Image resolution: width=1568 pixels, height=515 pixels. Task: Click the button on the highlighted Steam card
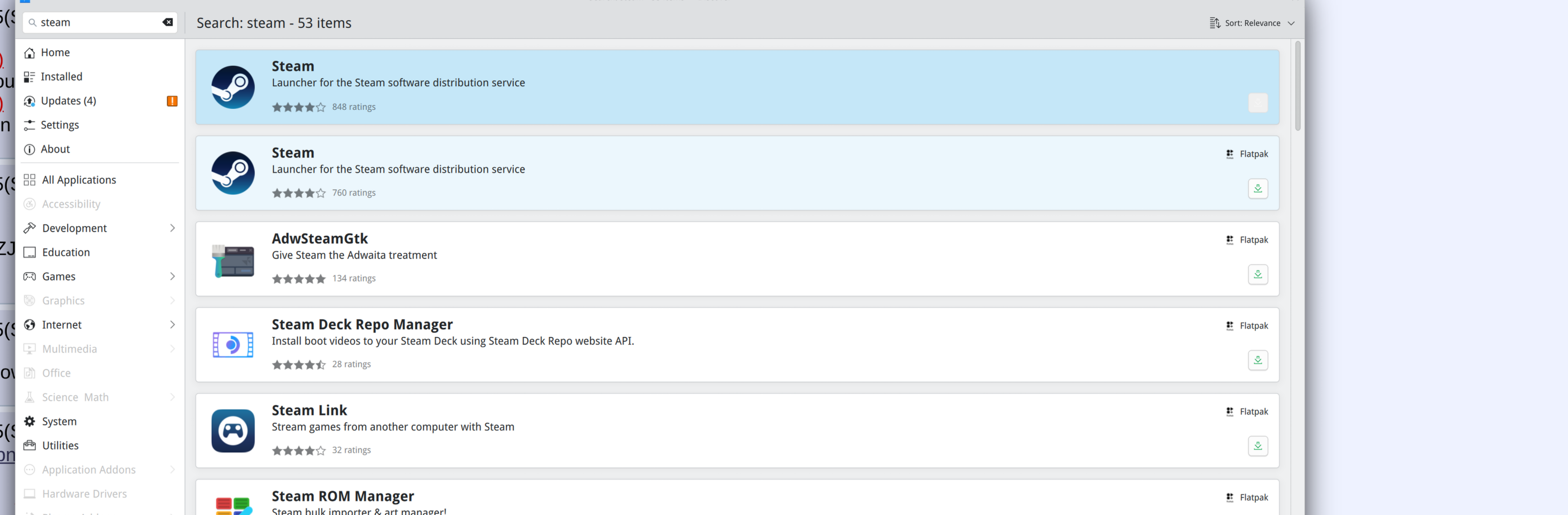click(1258, 103)
